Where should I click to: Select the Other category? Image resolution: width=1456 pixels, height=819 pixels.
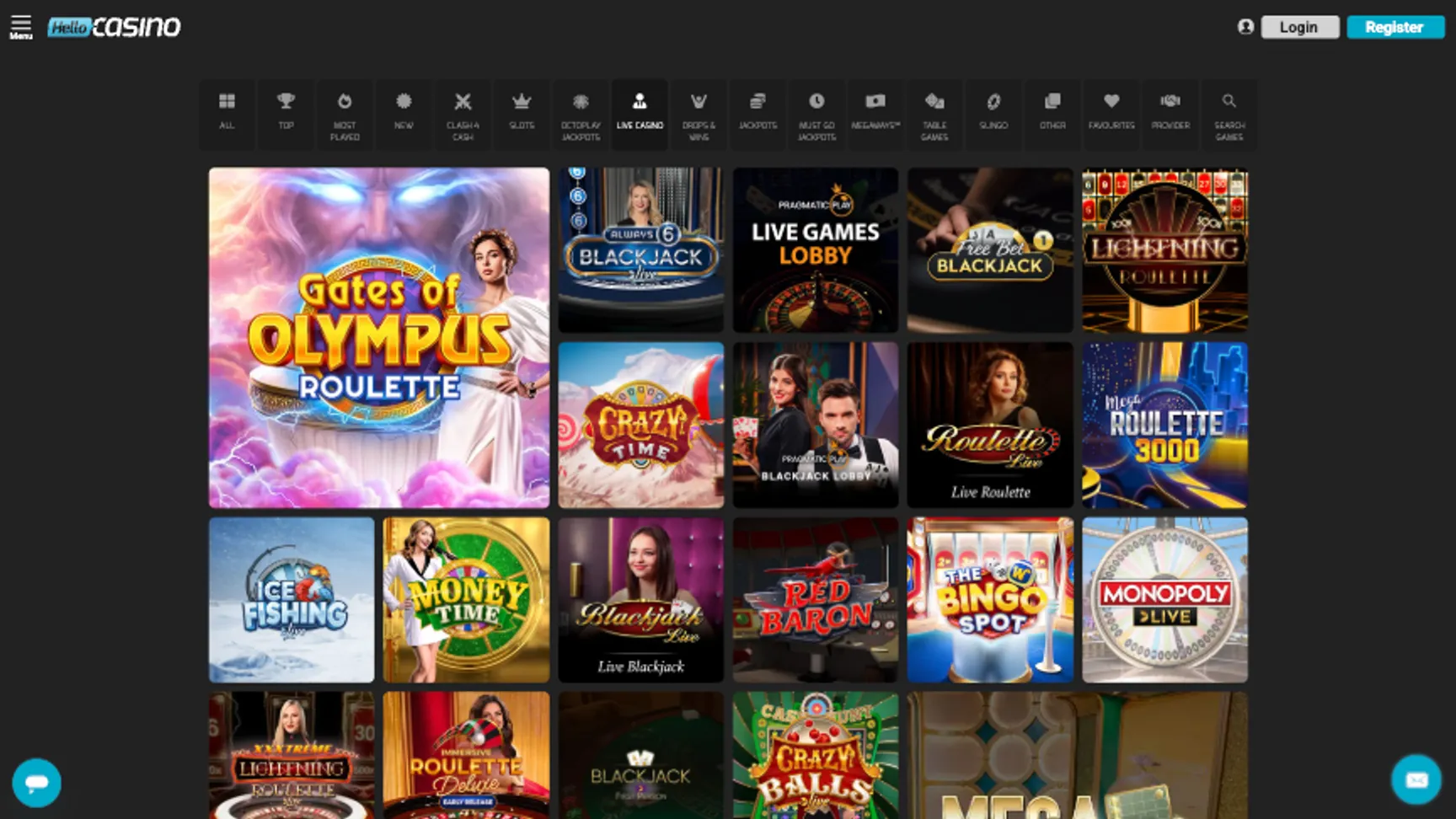click(x=1052, y=115)
